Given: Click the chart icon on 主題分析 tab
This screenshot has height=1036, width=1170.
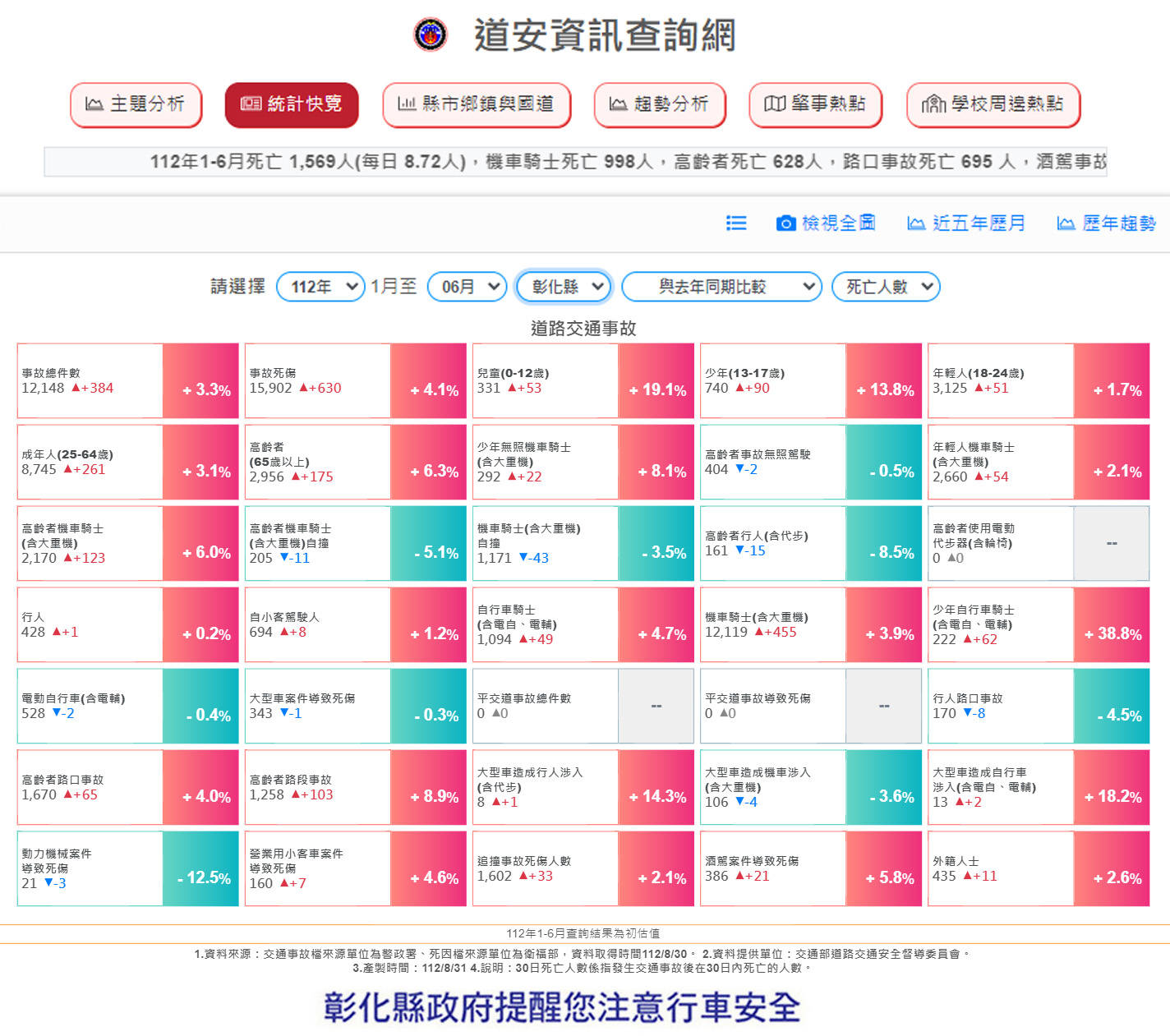Looking at the screenshot, I should coord(94,104).
